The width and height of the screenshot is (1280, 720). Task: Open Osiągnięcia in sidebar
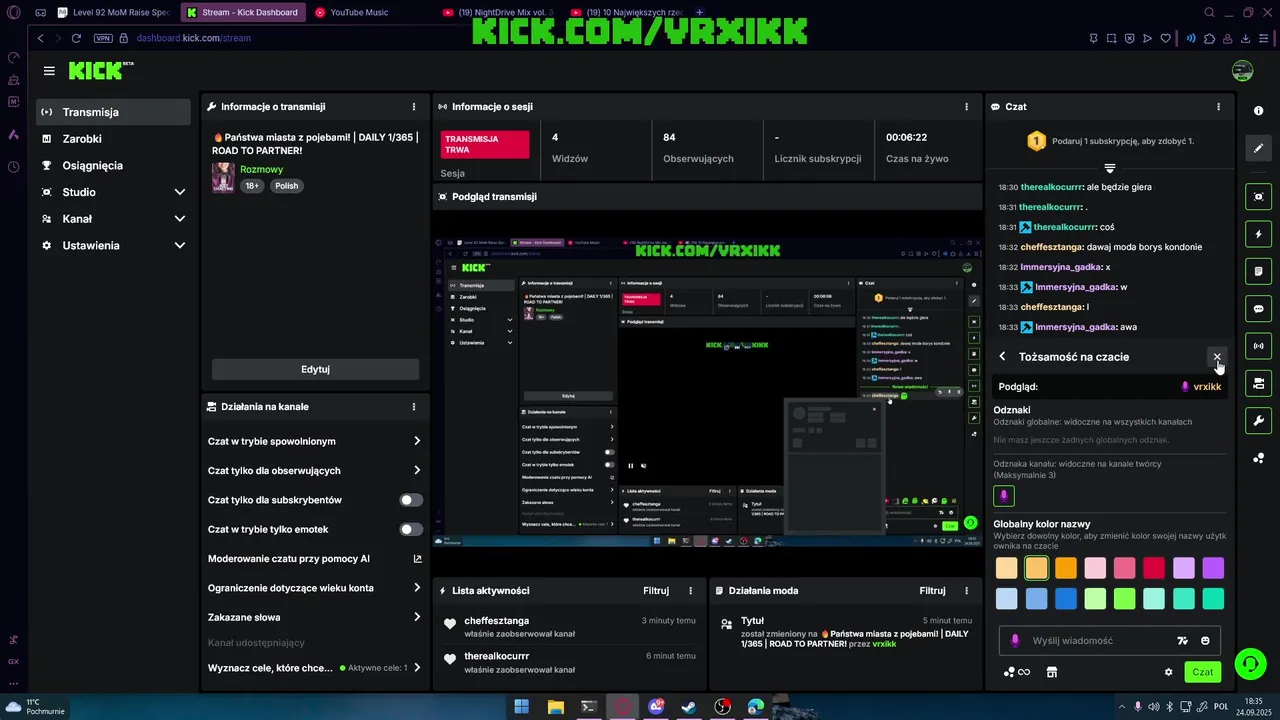(x=113, y=165)
